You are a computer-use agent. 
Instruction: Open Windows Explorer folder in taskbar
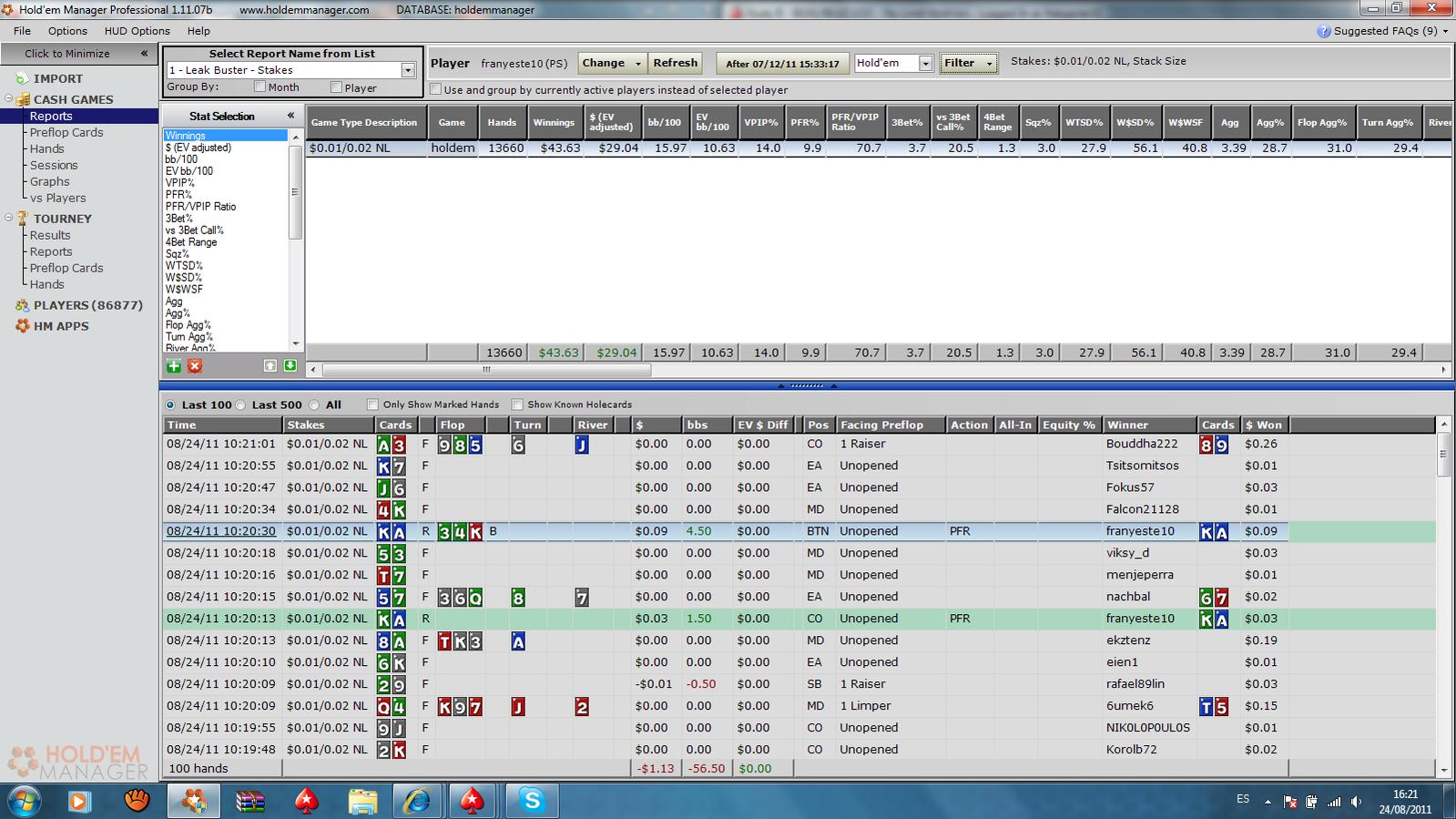pos(362,801)
